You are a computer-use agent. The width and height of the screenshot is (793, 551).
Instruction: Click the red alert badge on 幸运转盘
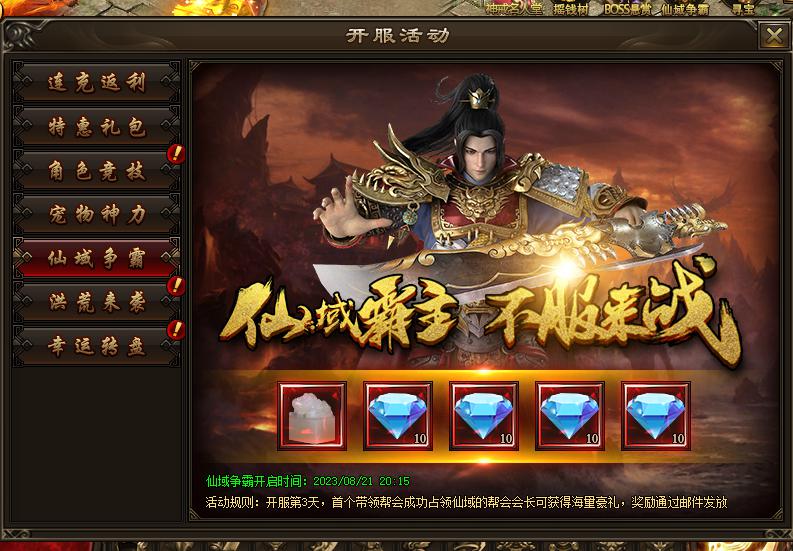(x=176, y=330)
